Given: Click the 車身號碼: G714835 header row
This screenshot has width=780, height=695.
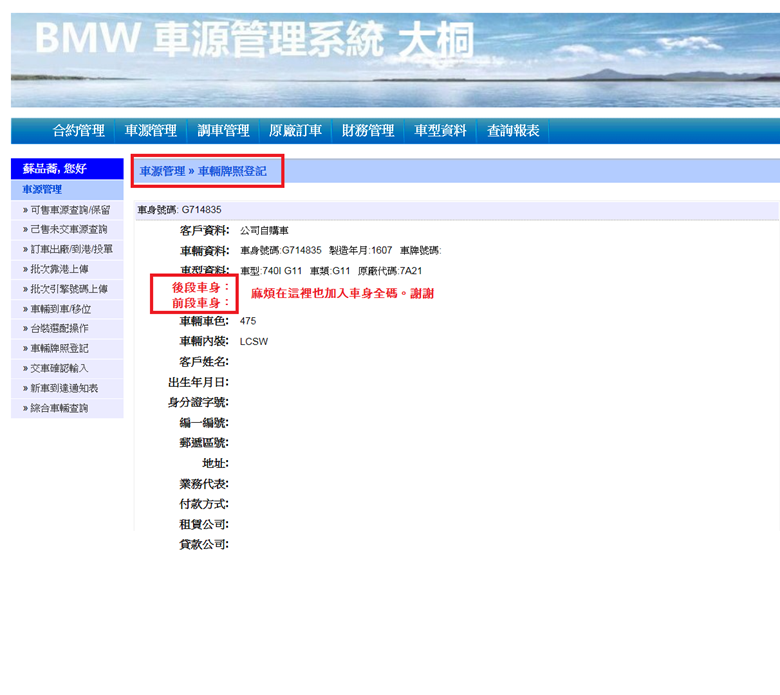Looking at the screenshot, I should (456, 210).
